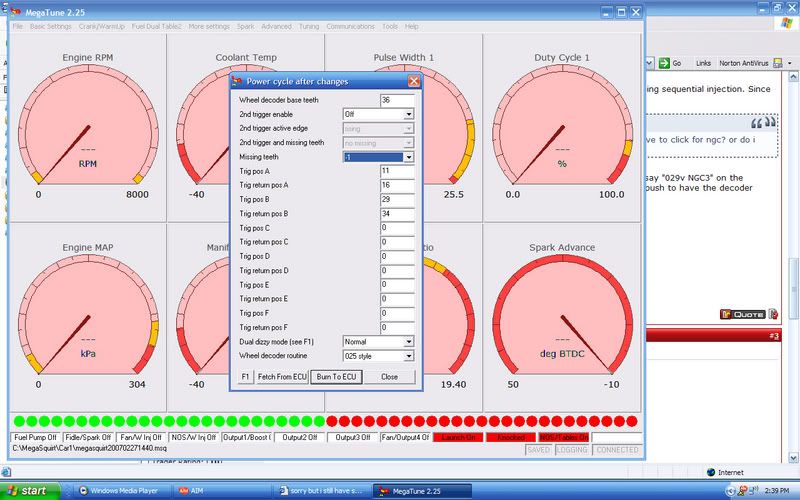Click the dialog Close button
This screenshot has height=500, width=800.
(389, 377)
